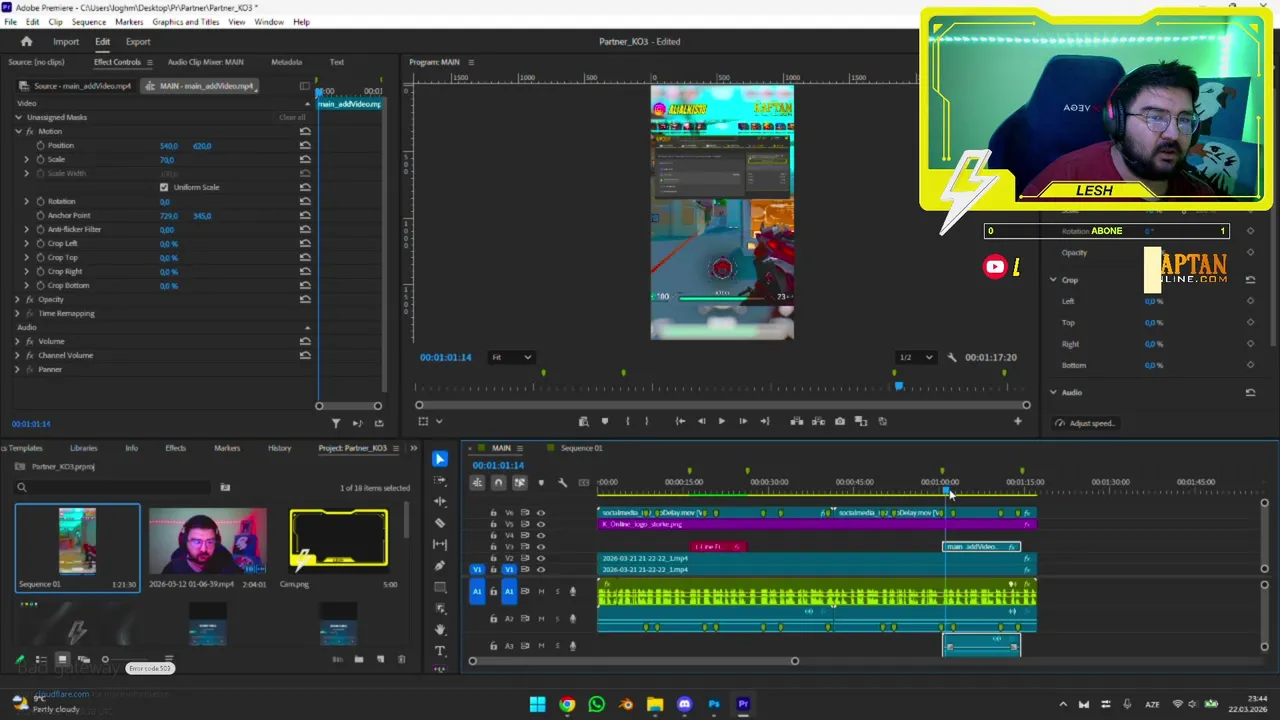Expand the Channel Volume effect
Screen dimensions: 1280x720
tap(18, 355)
